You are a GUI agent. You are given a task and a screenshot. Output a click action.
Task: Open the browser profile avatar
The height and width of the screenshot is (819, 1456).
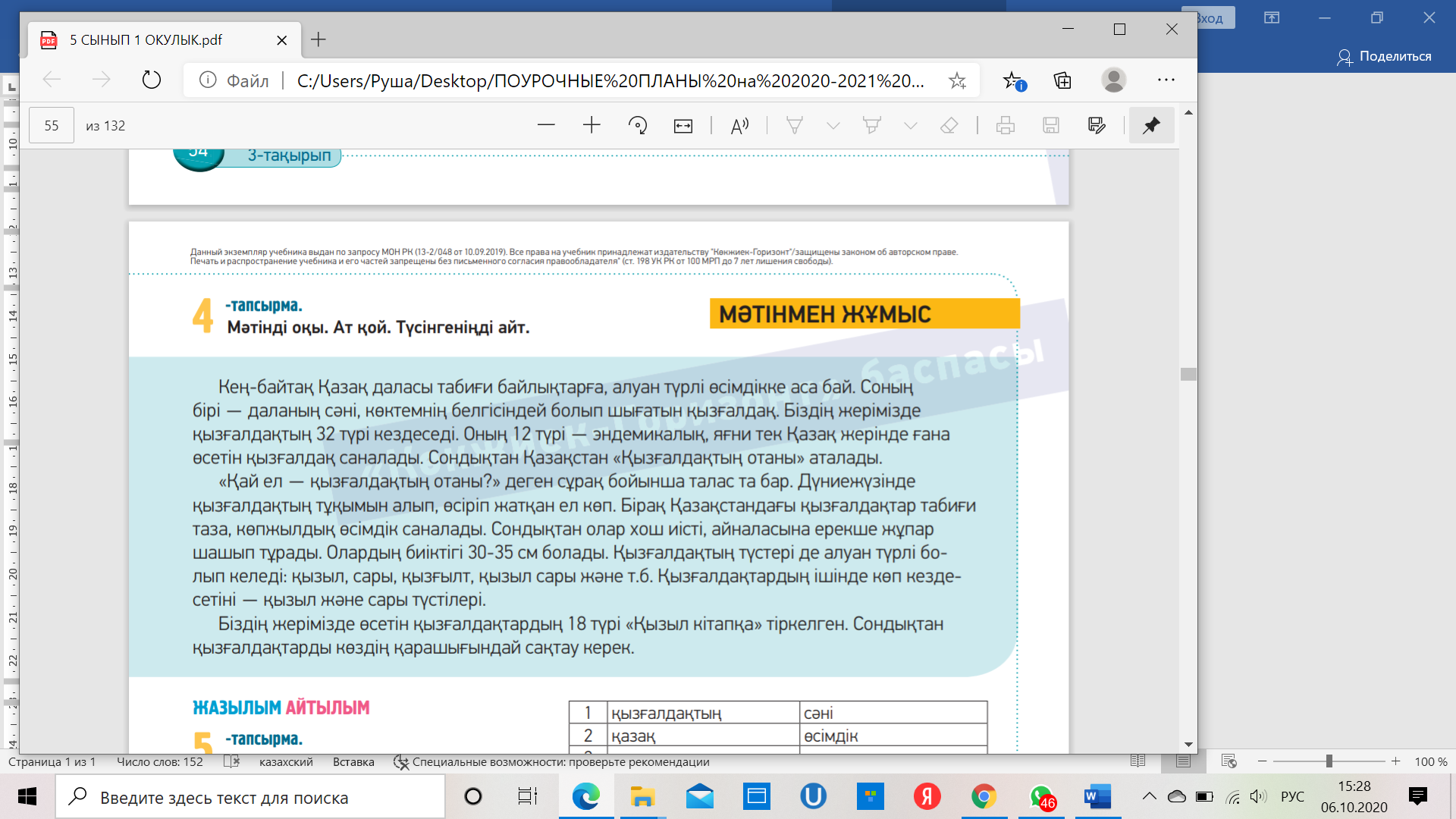pyautogui.click(x=1113, y=80)
